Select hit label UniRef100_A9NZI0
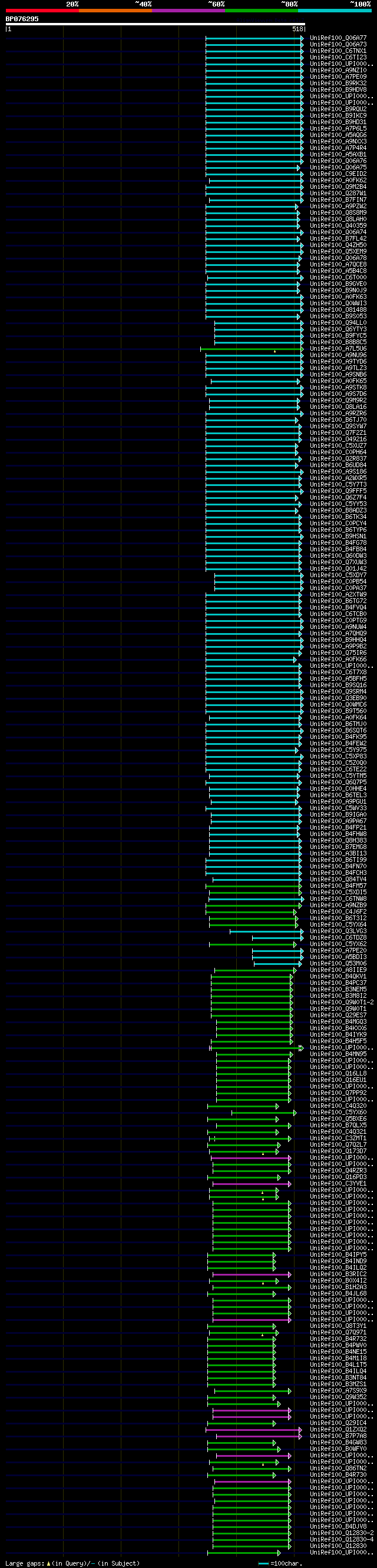377x1568 pixels. click(338, 70)
